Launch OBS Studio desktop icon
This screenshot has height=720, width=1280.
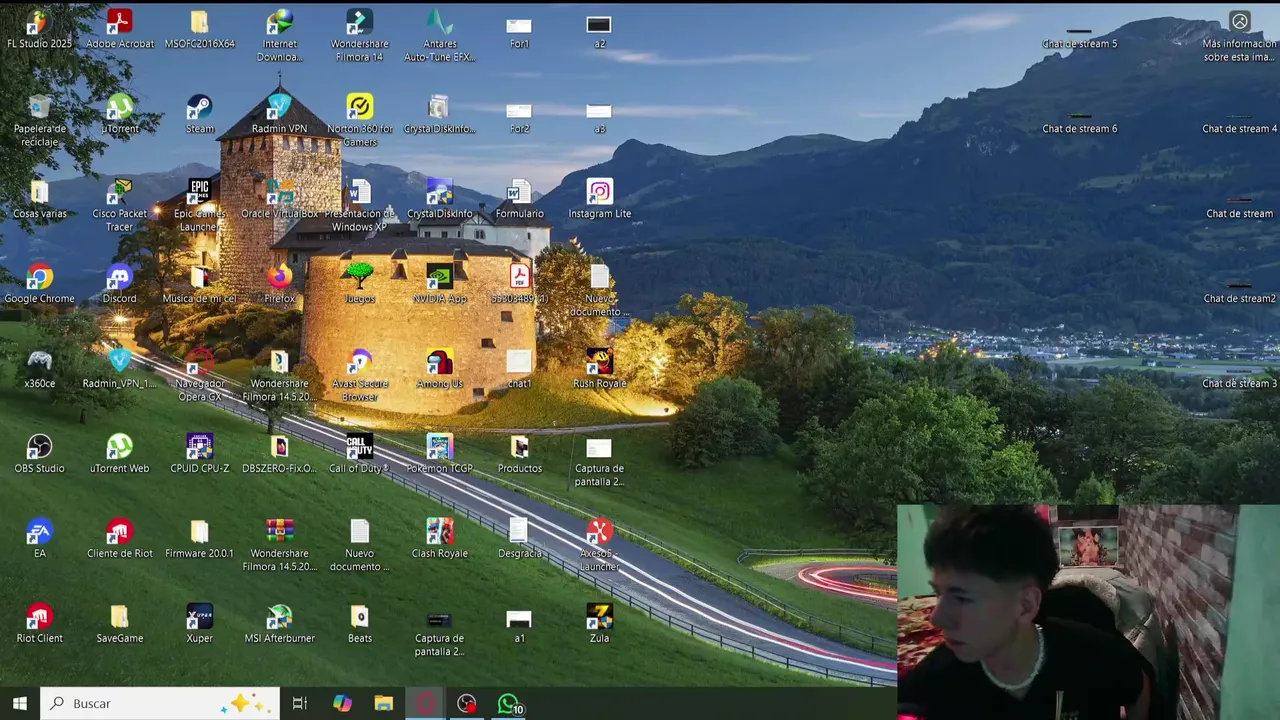39,447
